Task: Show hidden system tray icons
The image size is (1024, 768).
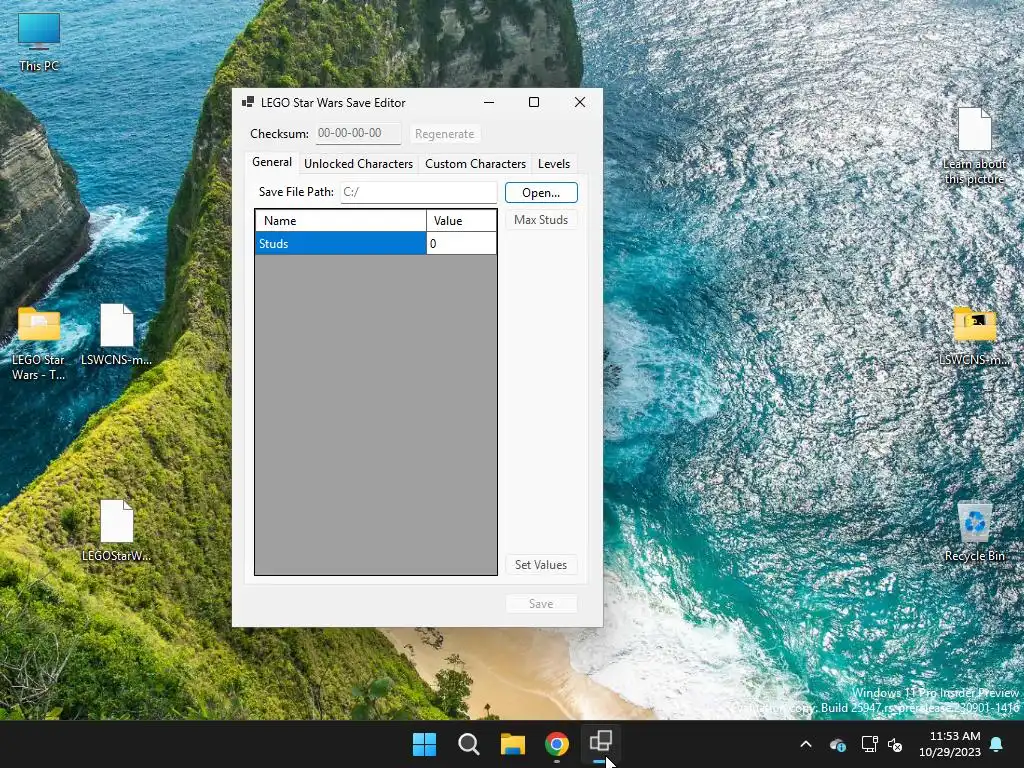Action: [x=806, y=744]
